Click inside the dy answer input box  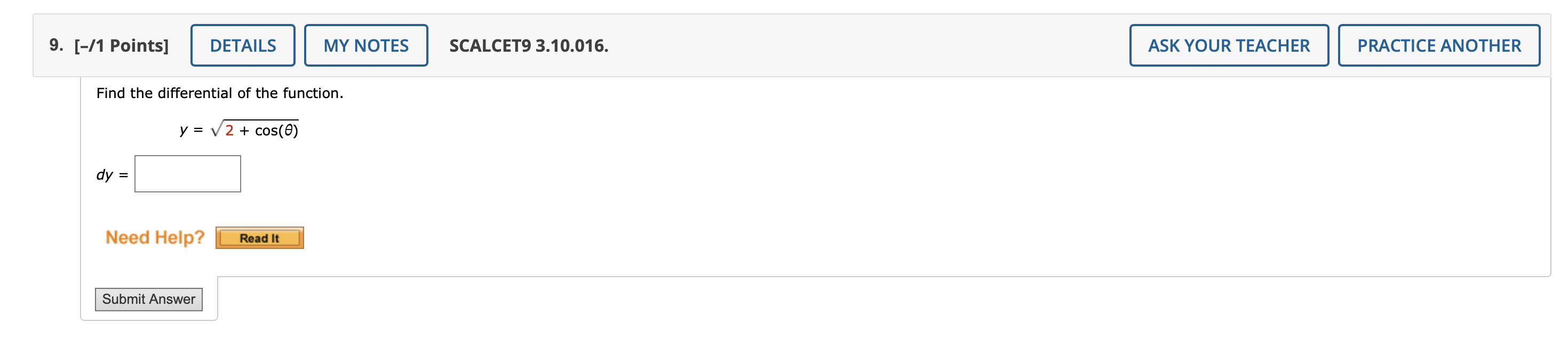click(x=187, y=174)
